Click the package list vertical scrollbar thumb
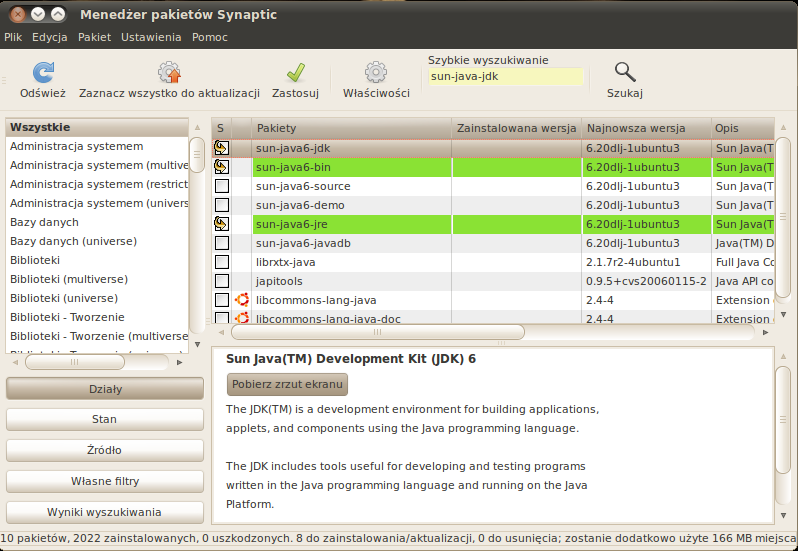 point(783,217)
